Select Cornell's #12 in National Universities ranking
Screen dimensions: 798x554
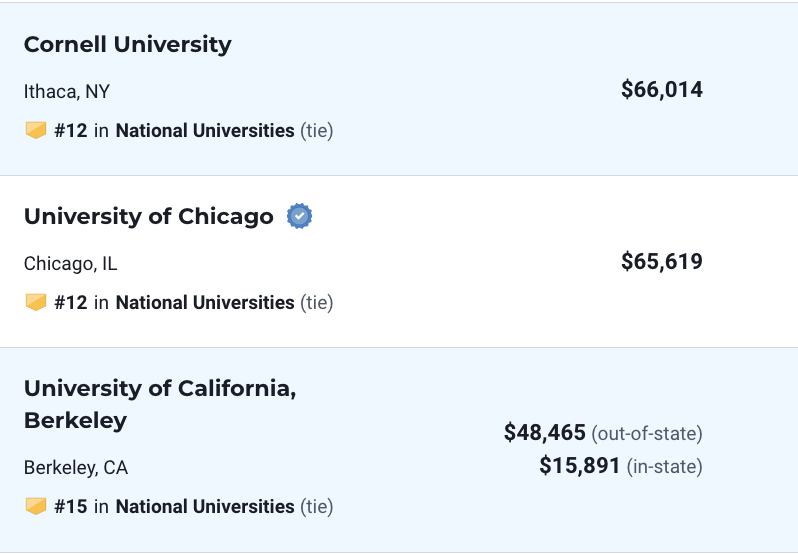[x=174, y=131]
